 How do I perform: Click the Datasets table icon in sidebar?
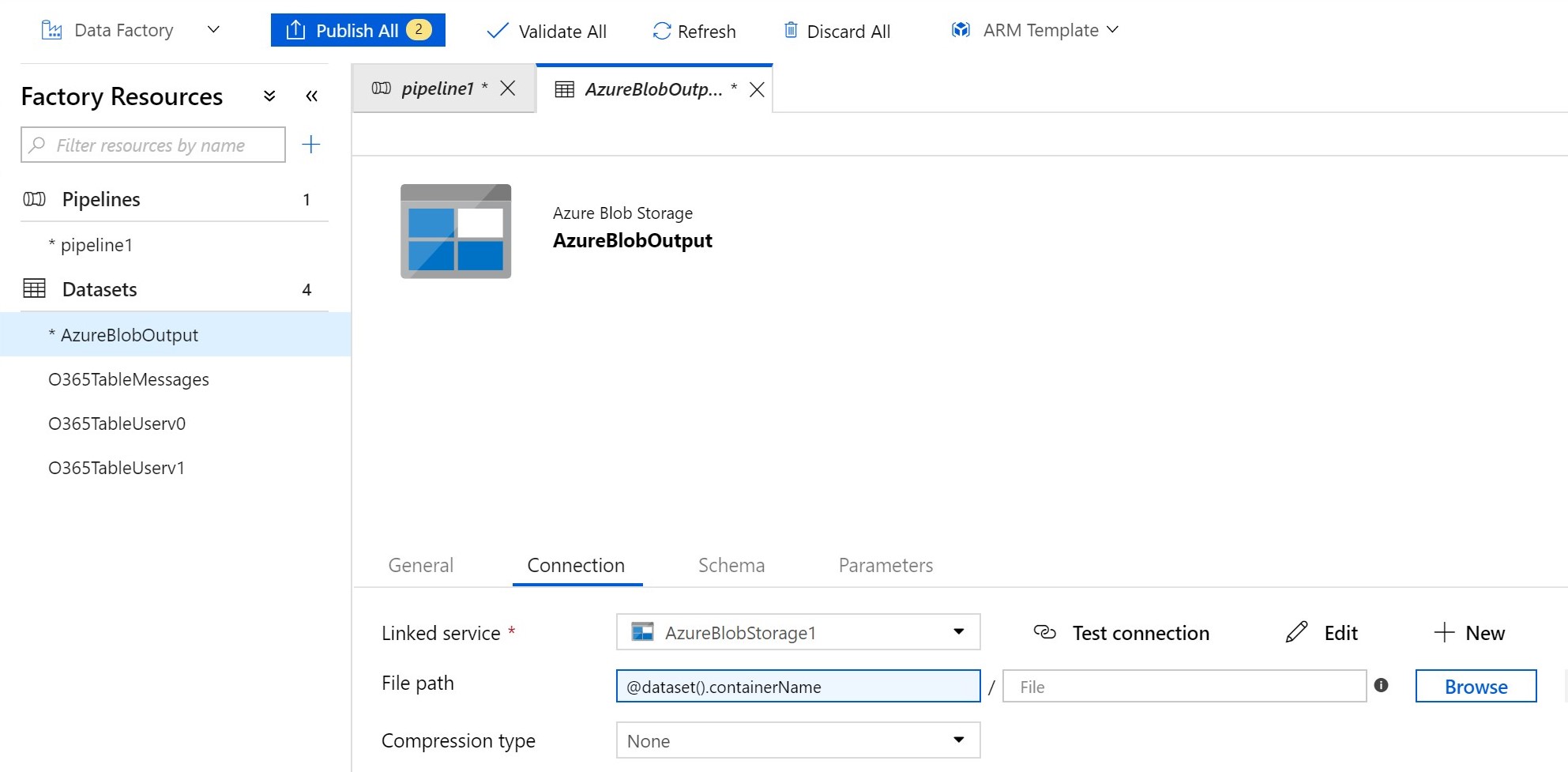34,288
